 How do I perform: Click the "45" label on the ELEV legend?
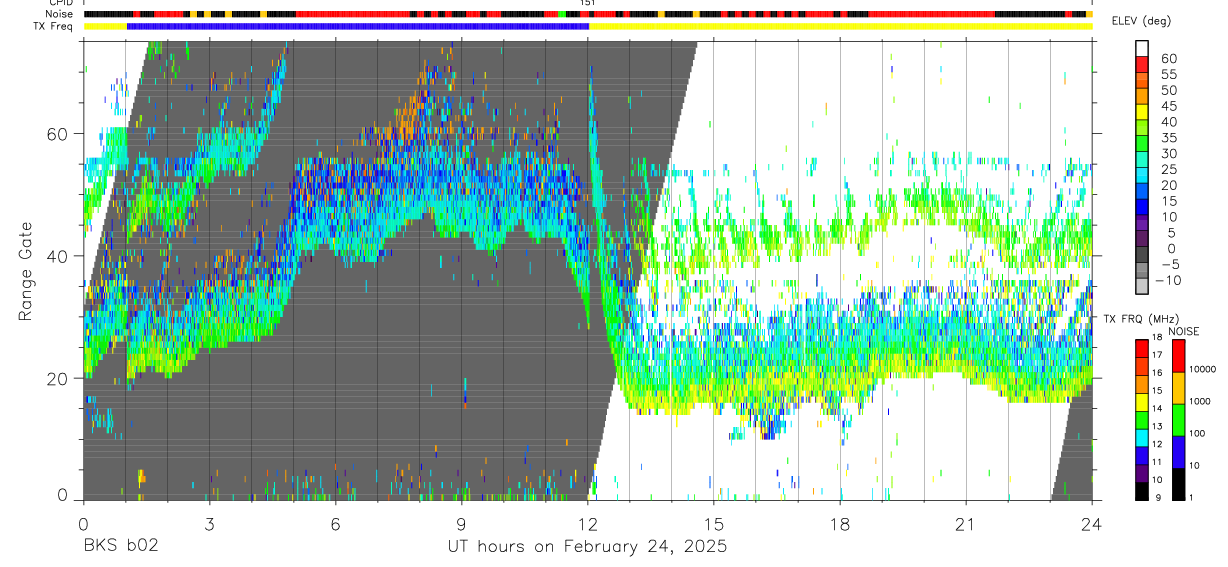pyautogui.click(x=1168, y=106)
